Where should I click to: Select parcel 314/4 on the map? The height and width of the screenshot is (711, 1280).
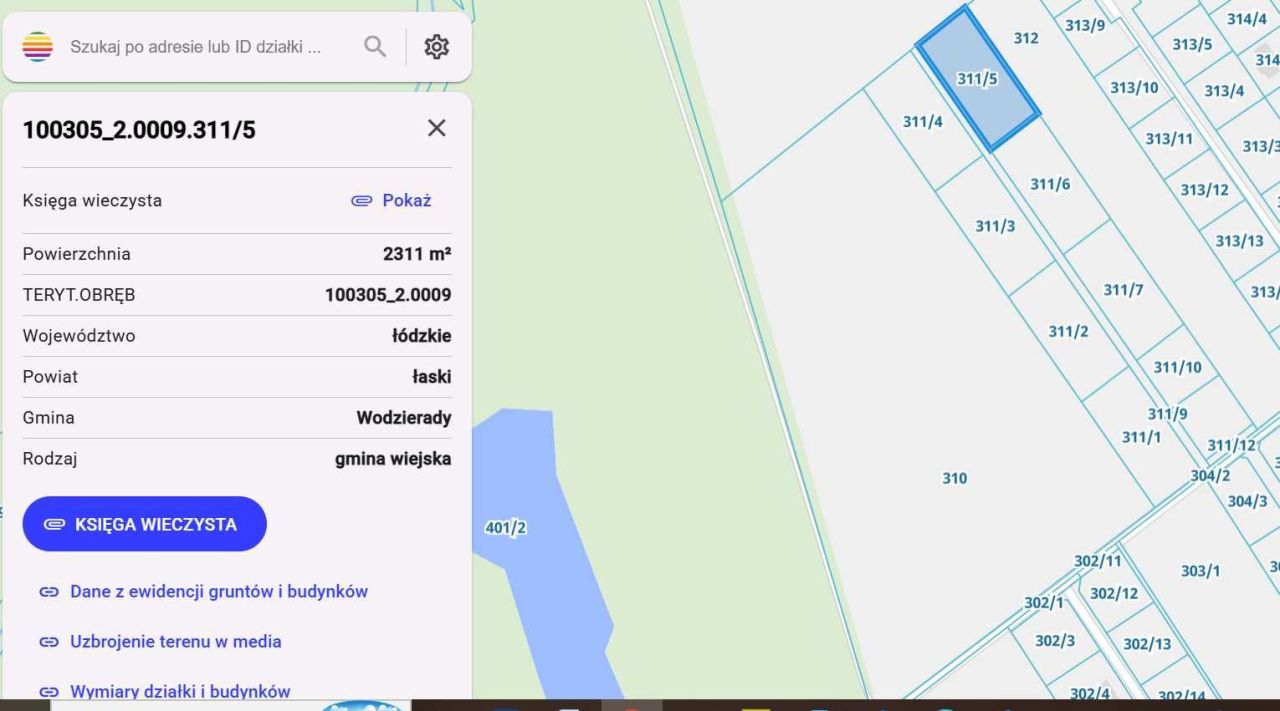tap(1246, 18)
